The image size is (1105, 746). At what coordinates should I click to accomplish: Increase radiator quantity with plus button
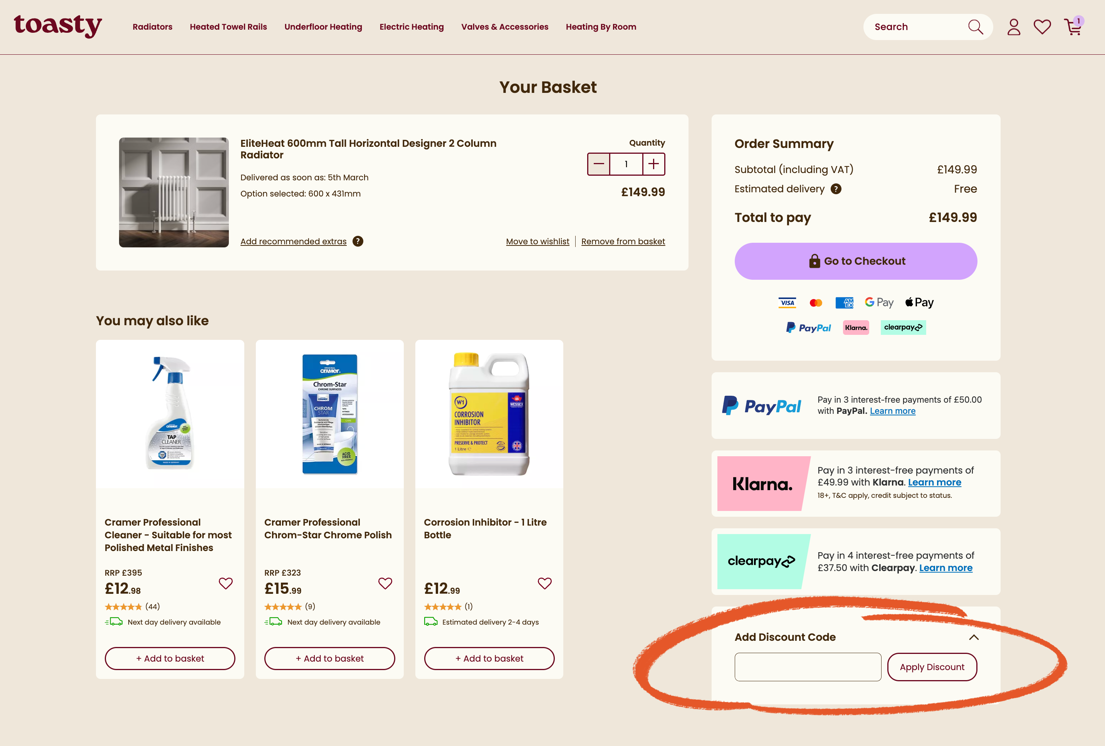coord(653,164)
